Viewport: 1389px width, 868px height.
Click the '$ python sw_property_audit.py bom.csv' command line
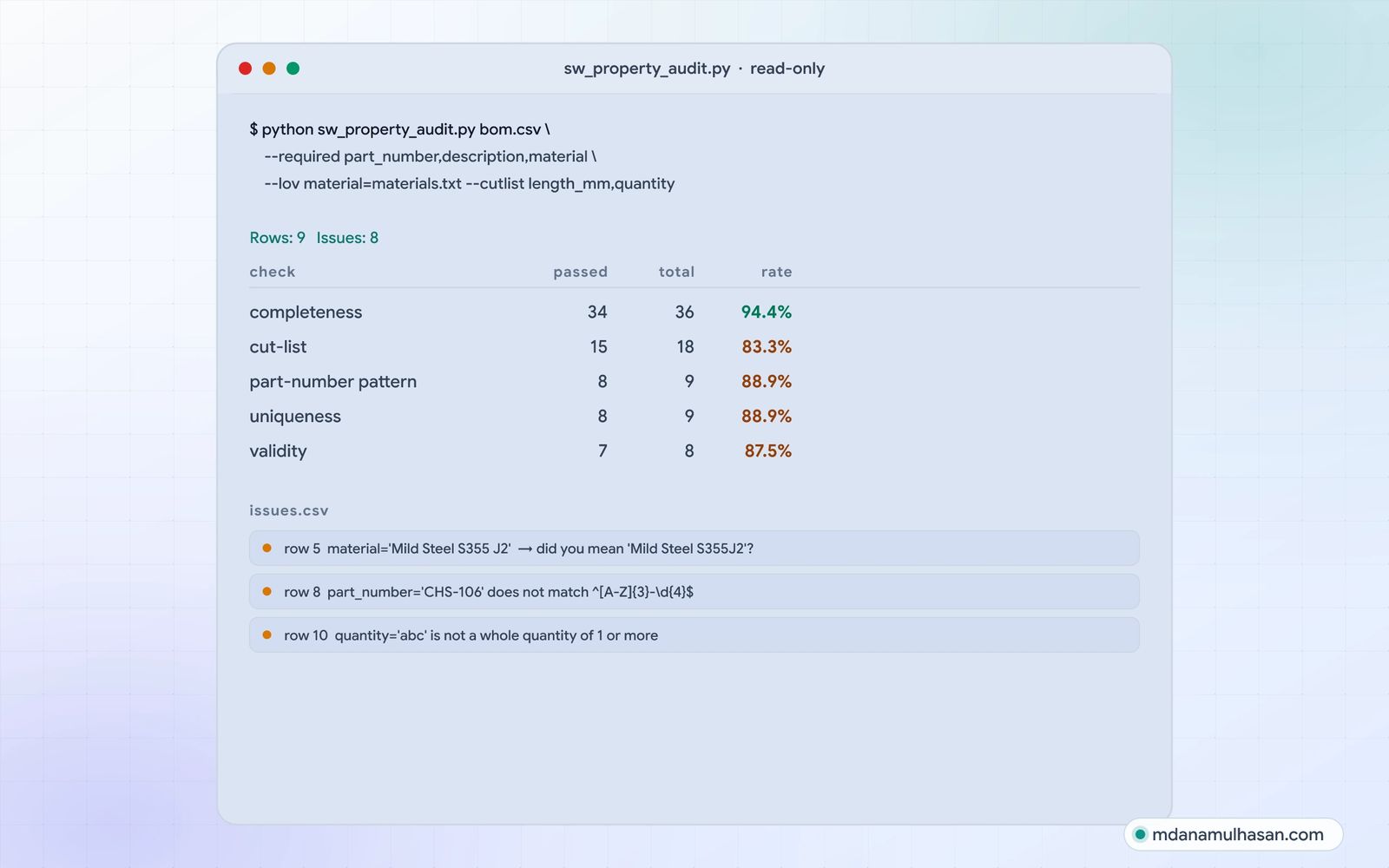(x=399, y=129)
